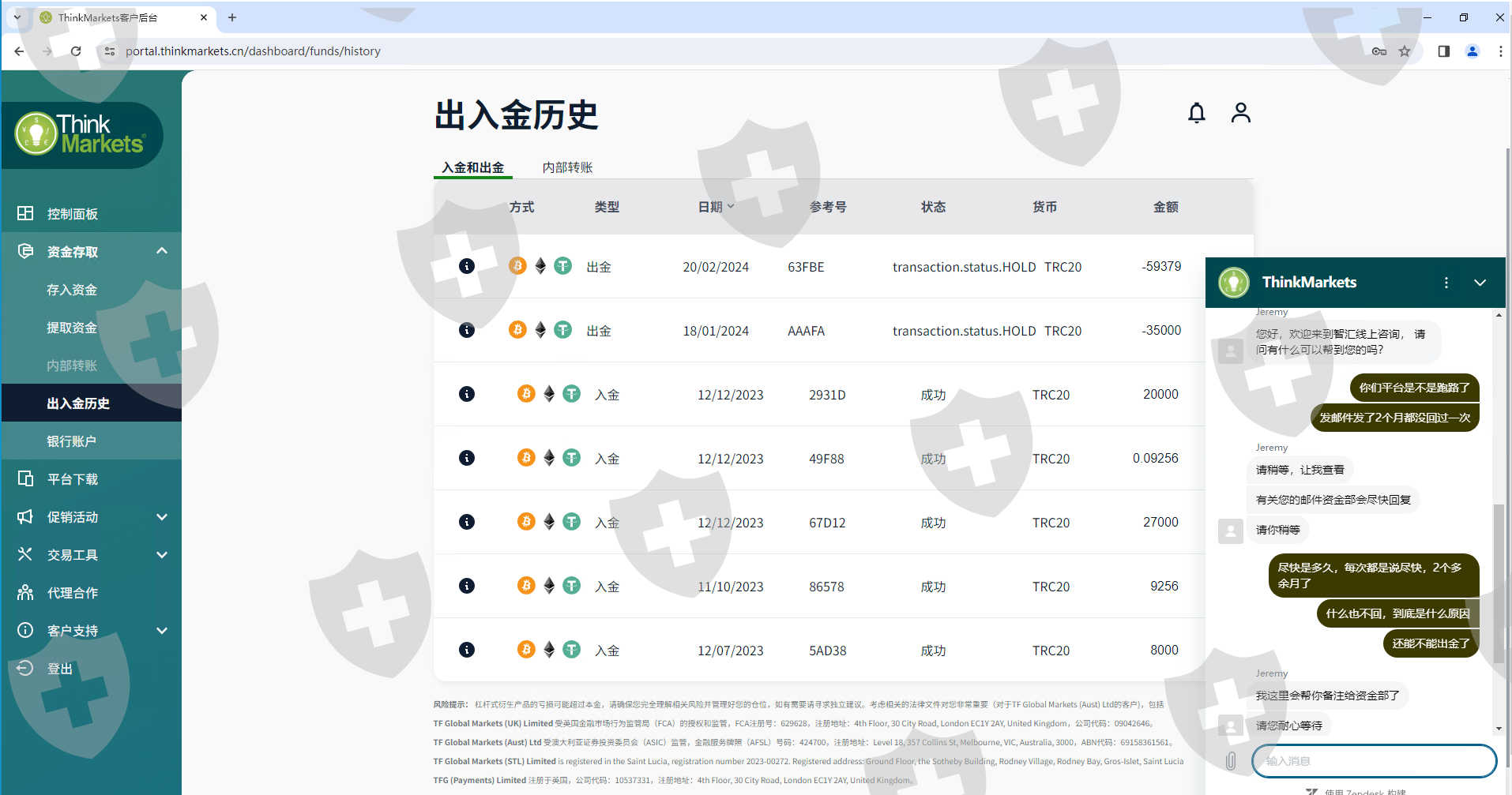
Task: Go to 存入资金 in sidebar
Action: coord(72,290)
